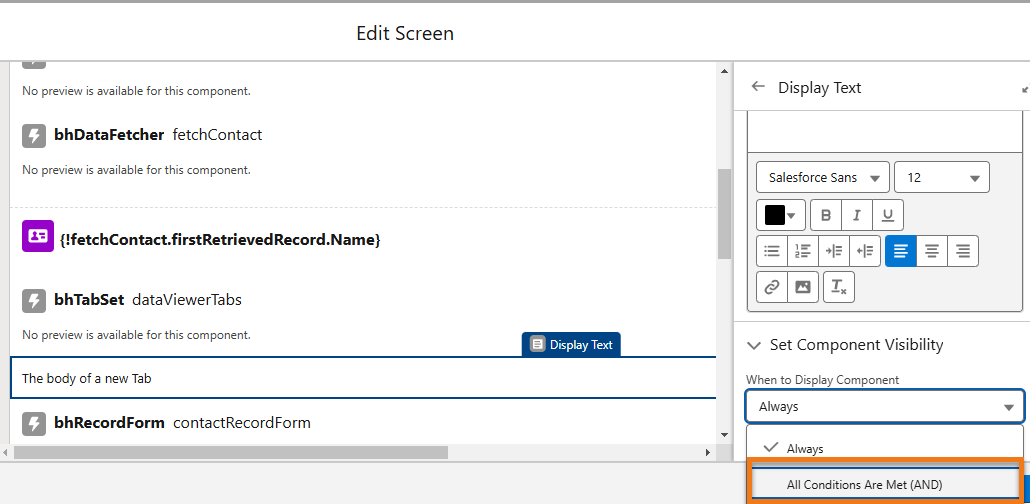Right align the text
The image size is (1030, 504).
pyautogui.click(x=963, y=251)
